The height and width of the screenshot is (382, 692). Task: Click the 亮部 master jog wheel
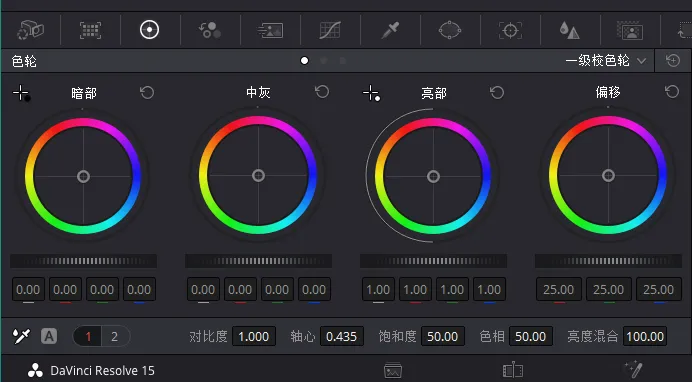tap(433, 261)
